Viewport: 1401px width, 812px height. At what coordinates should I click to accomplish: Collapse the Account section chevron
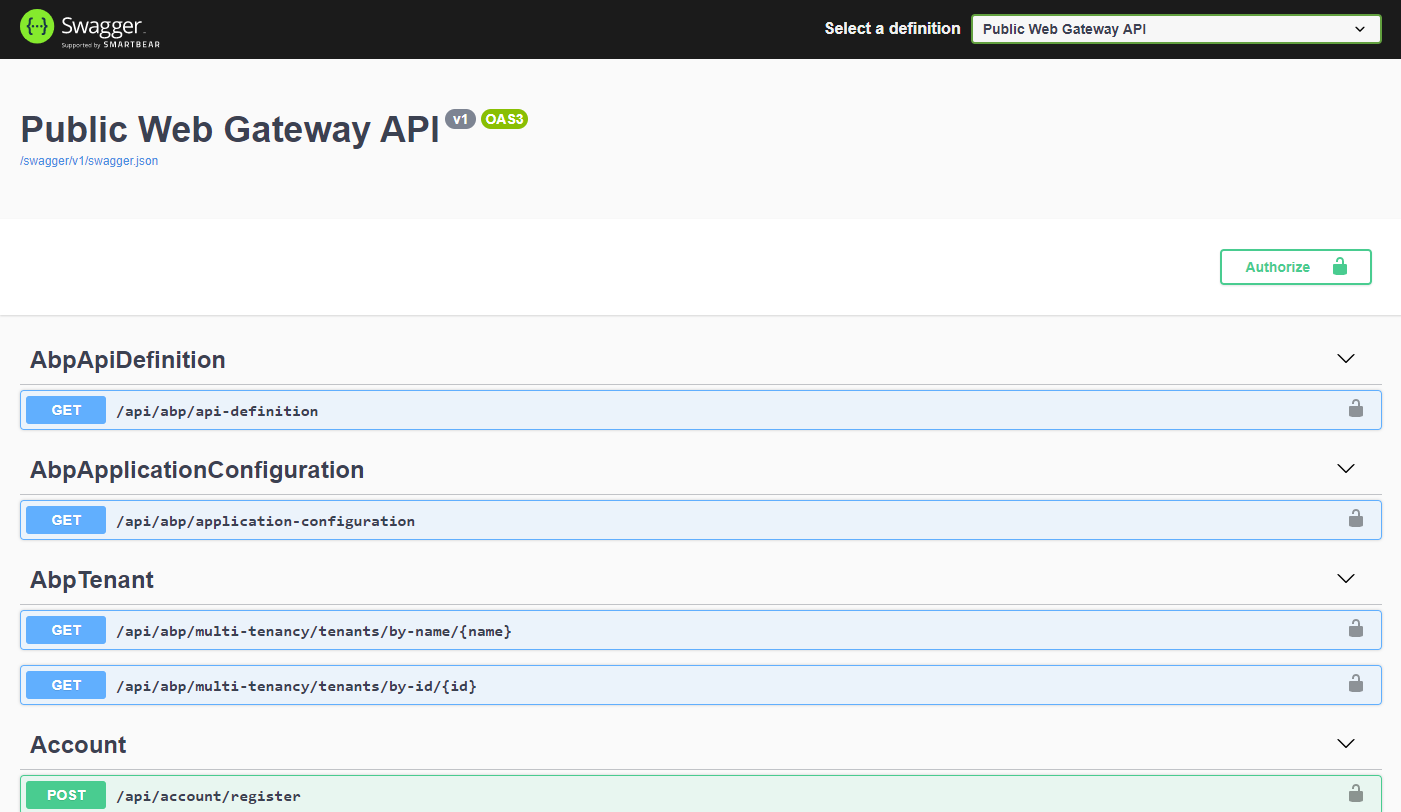click(x=1346, y=744)
